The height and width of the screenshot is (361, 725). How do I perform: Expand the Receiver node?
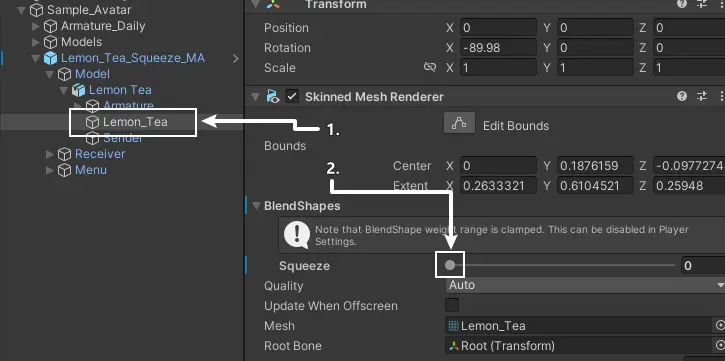point(49,154)
